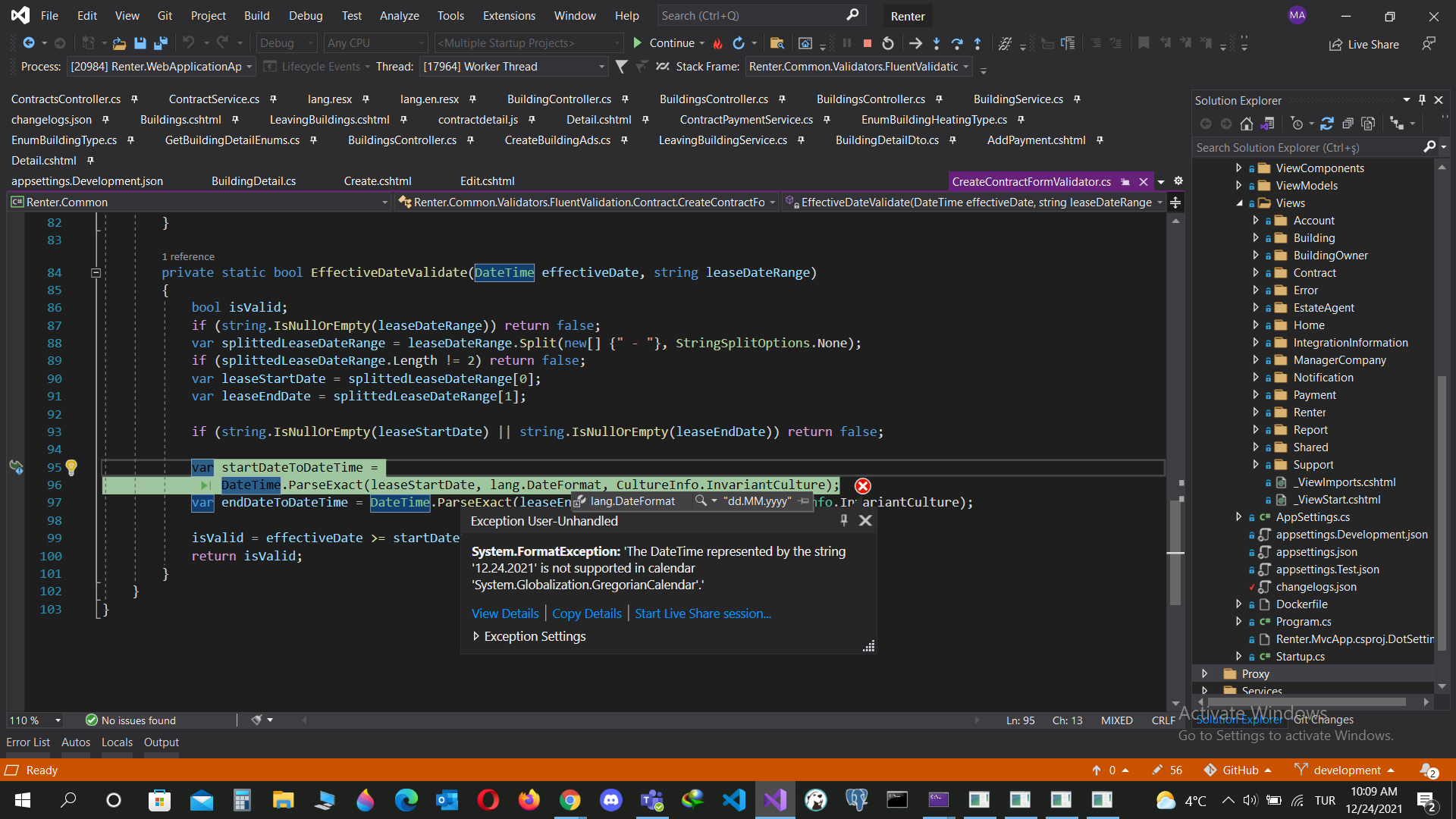Open the Debug menu
The image size is (1456, 819).
point(305,15)
